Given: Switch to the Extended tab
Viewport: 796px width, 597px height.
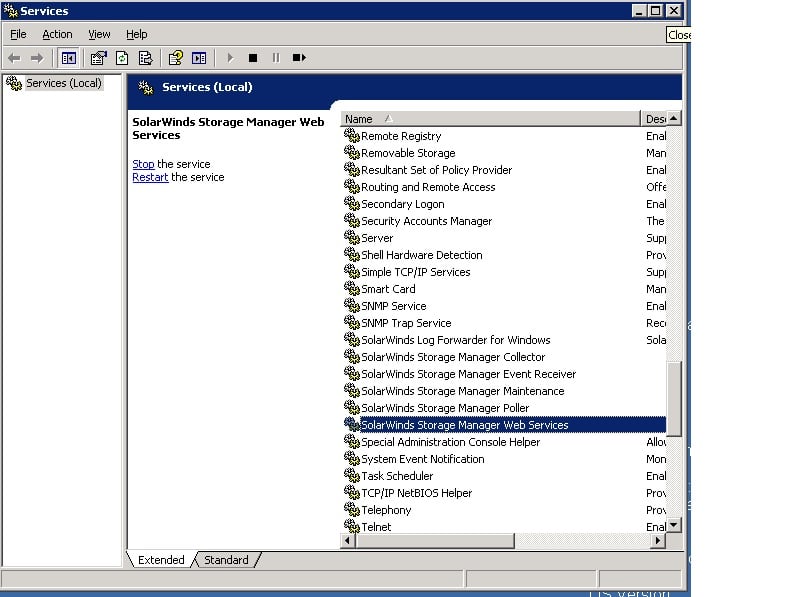Looking at the screenshot, I should click(161, 559).
